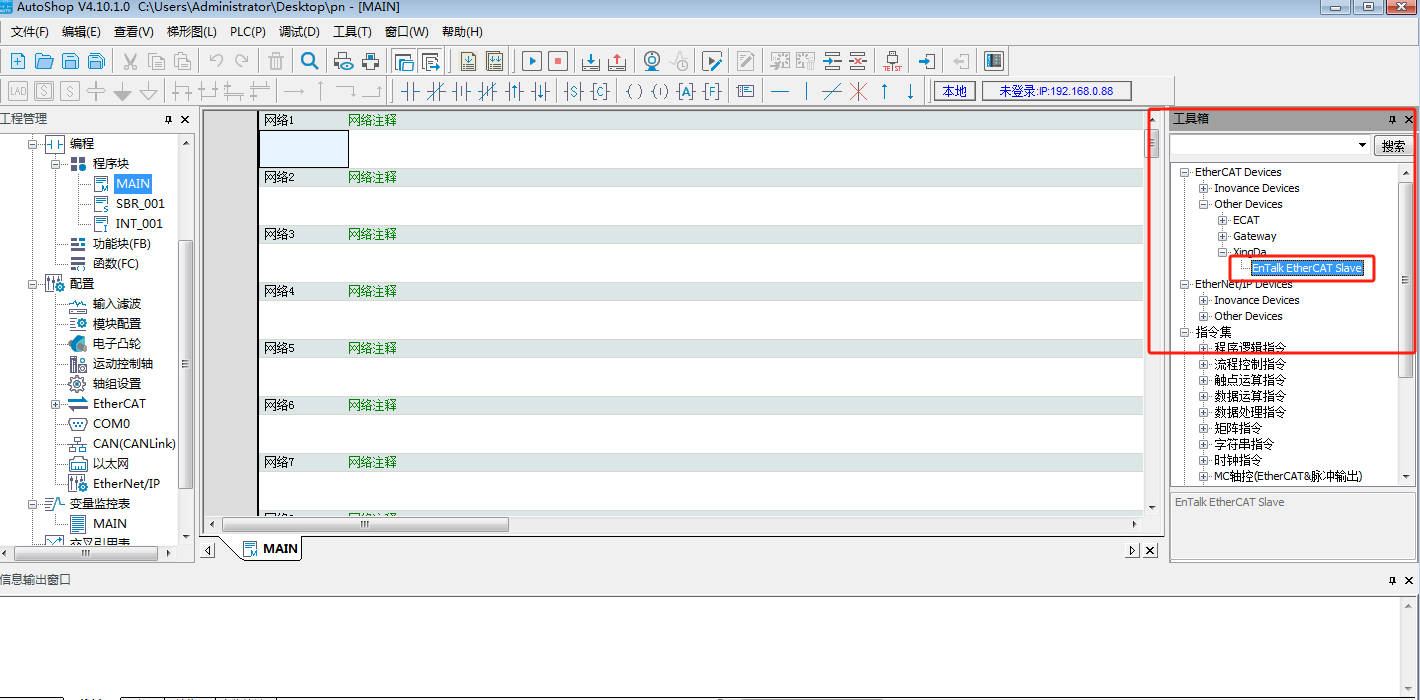
Task: Insert set coil instruction
Action: [574, 91]
